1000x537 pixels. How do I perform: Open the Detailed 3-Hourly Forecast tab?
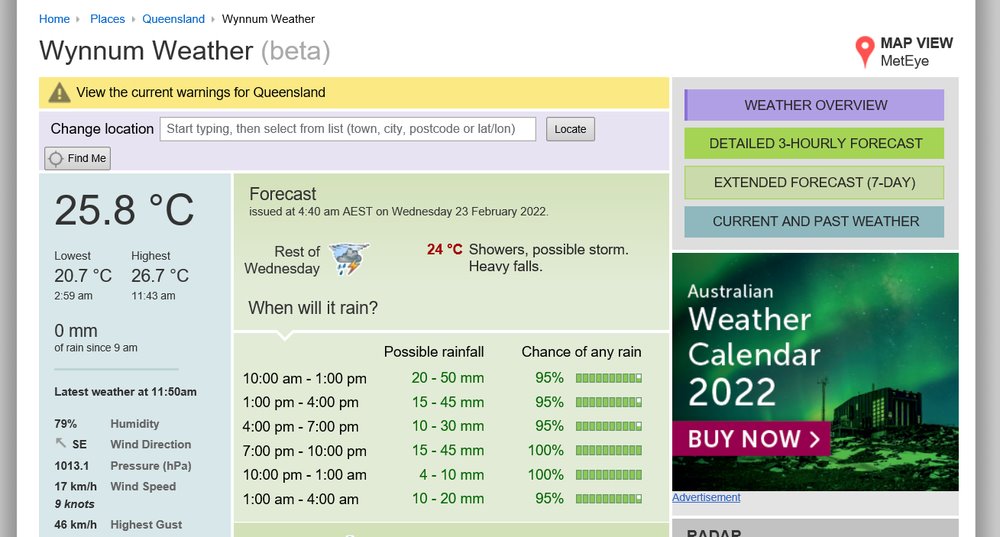(814, 143)
